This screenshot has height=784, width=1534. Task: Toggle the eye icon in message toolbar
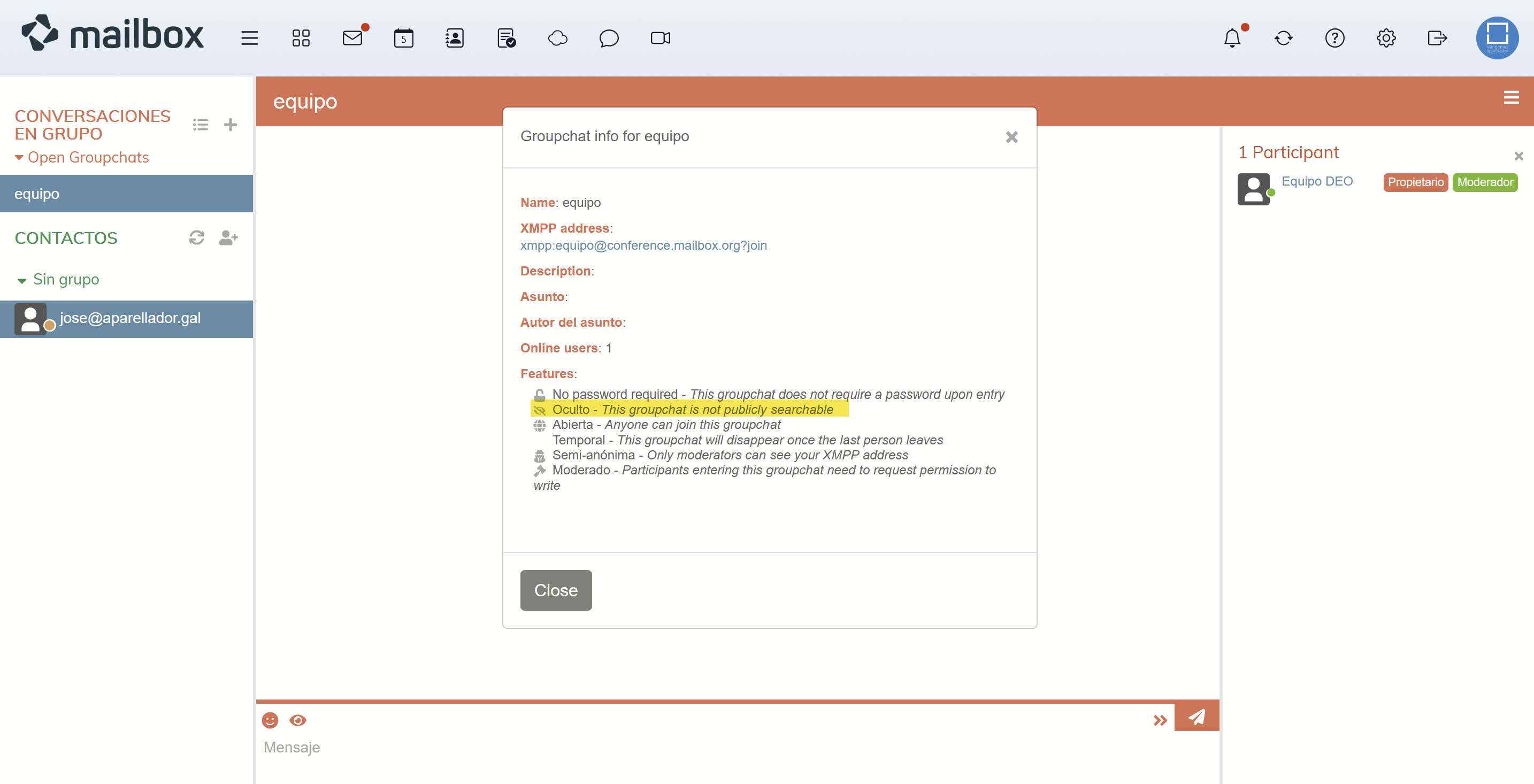pos(298,720)
